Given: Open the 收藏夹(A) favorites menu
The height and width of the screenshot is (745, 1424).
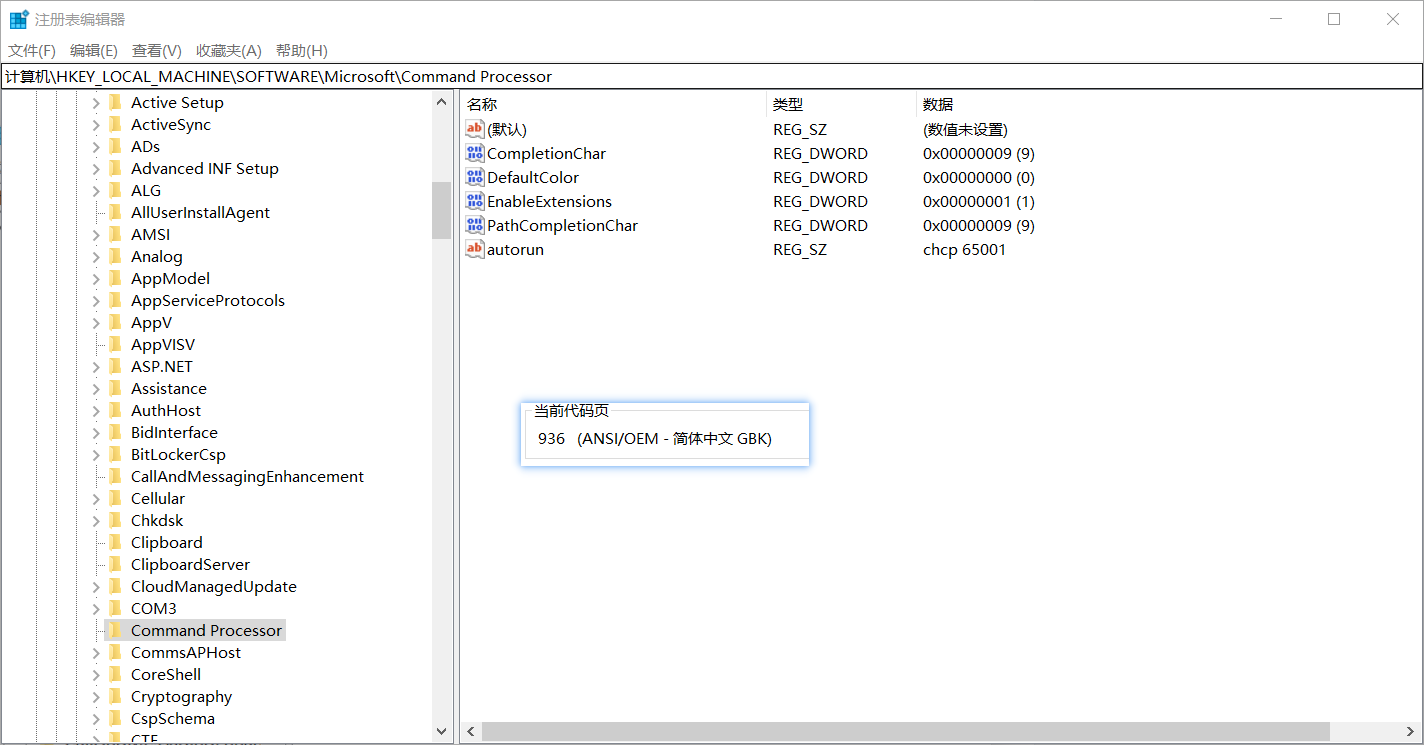Looking at the screenshot, I should pos(228,50).
